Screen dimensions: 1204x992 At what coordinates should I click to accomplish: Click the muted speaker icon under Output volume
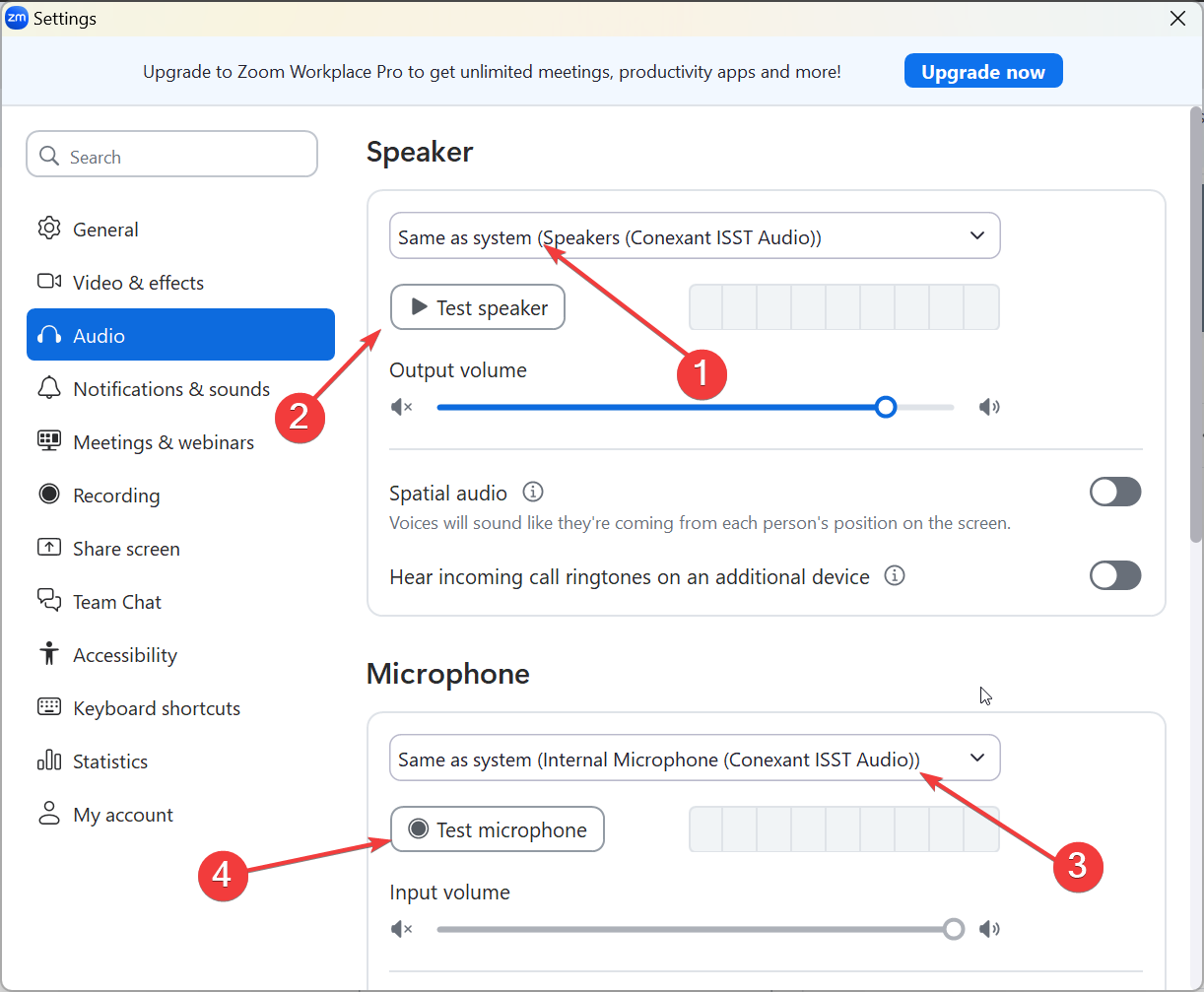[401, 407]
